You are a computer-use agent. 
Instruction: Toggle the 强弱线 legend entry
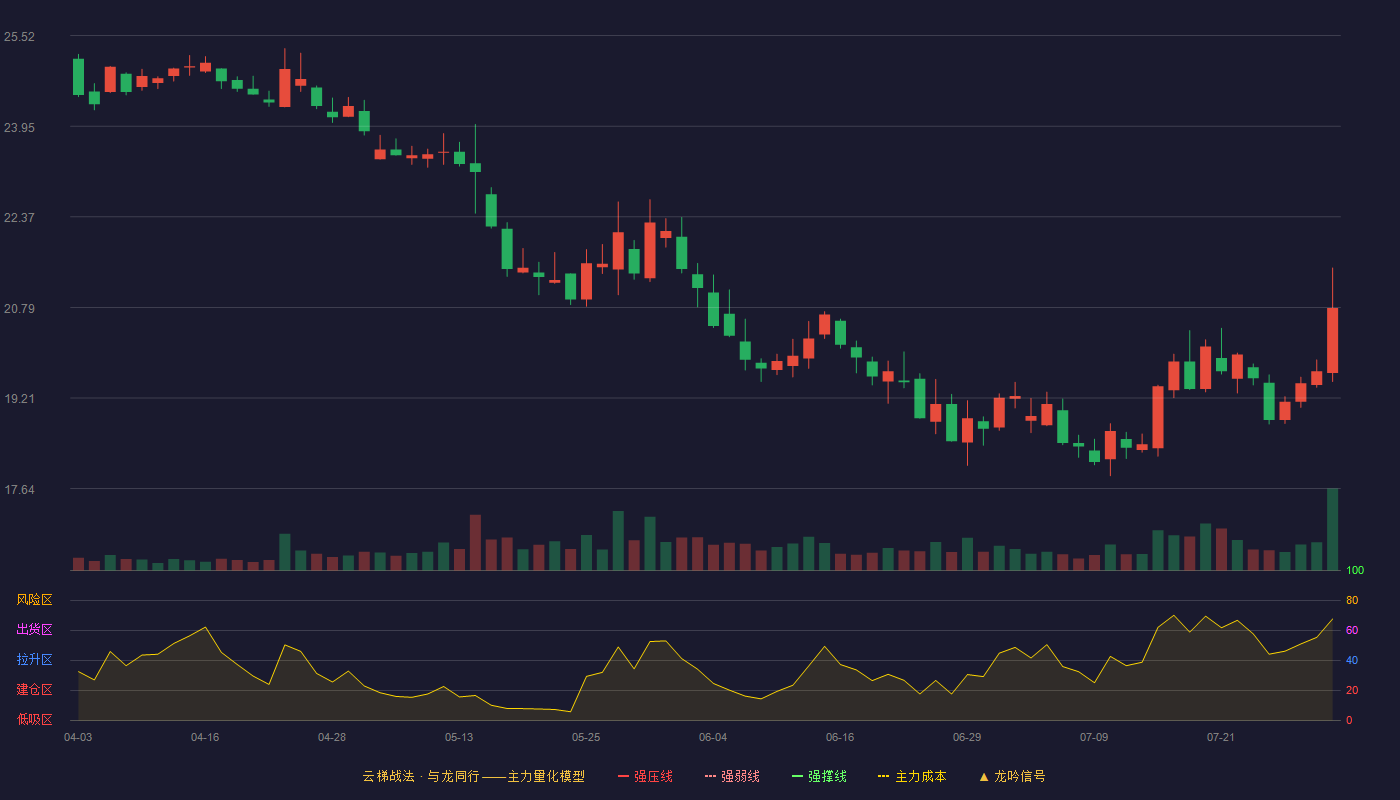[x=732, y=776]
